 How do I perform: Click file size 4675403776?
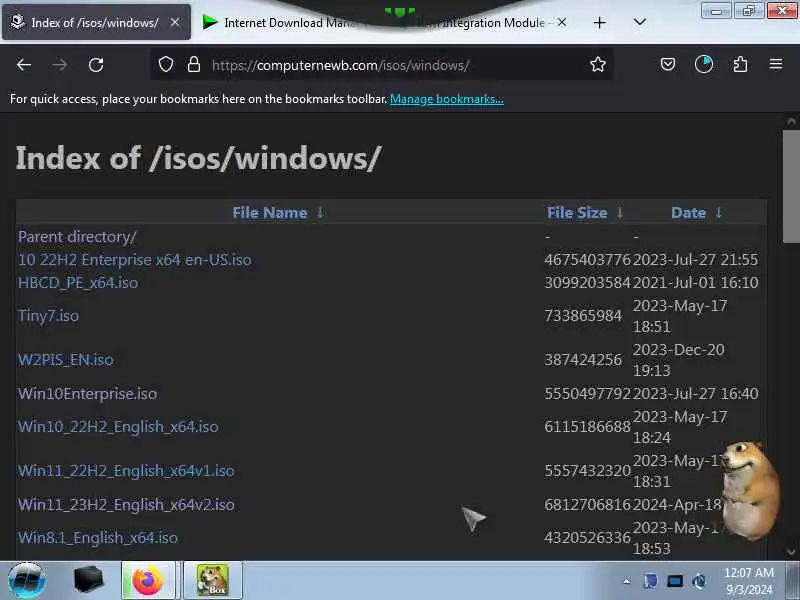click(587, 260)
